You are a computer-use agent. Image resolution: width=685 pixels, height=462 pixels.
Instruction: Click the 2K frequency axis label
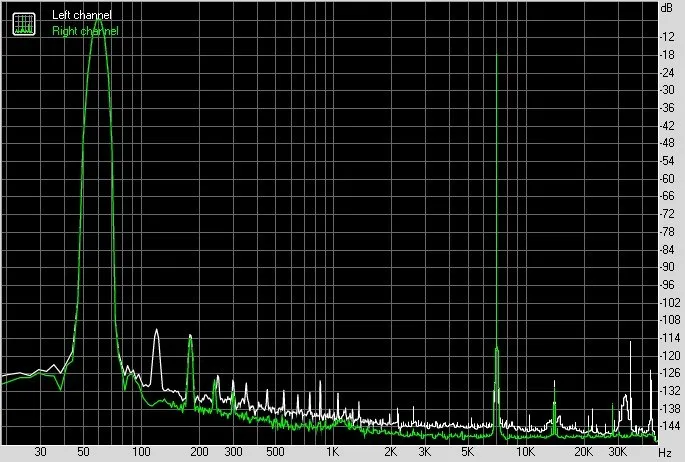(x=391, y=452)
